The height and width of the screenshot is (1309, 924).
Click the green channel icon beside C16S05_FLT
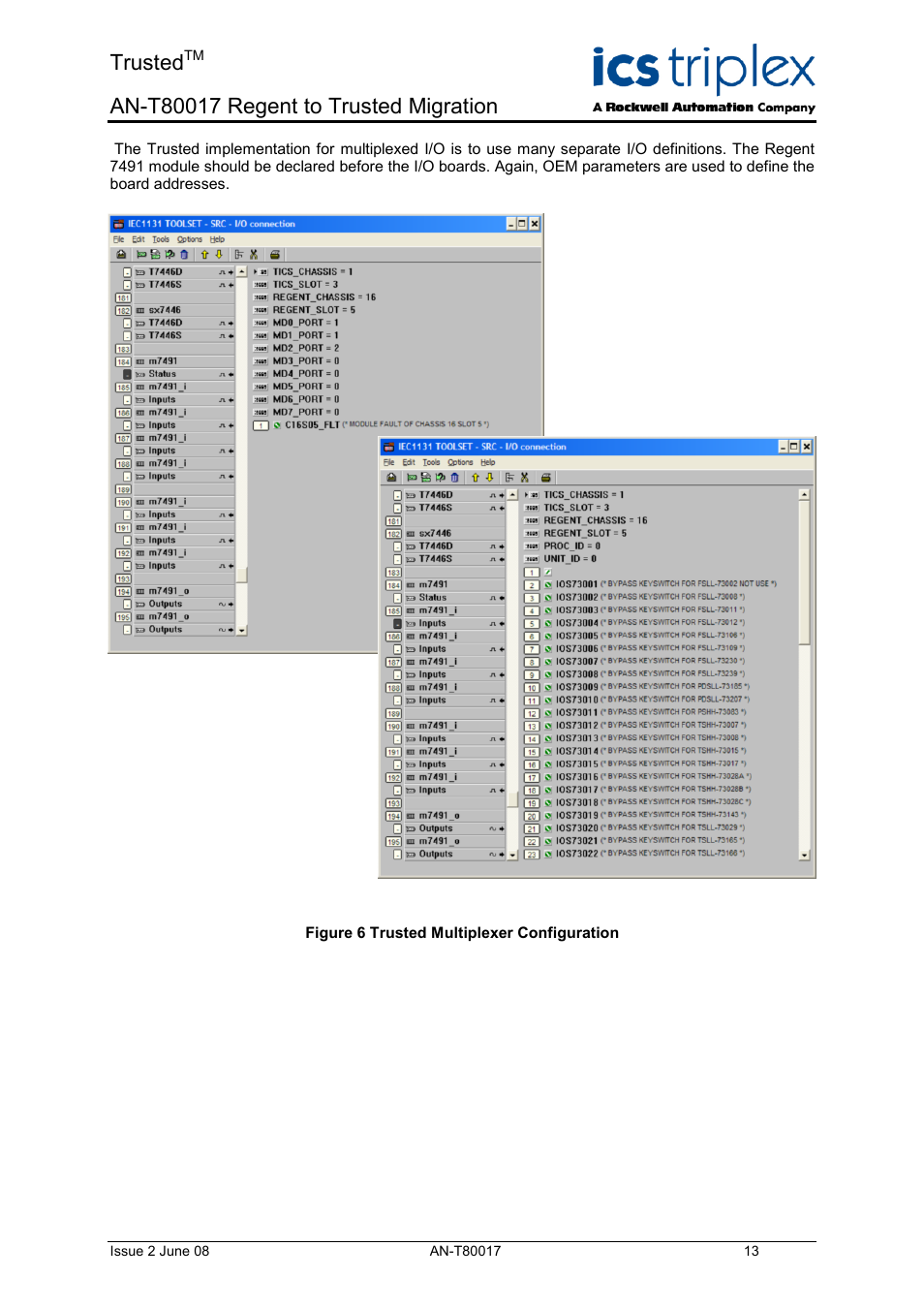tap(277, 424)
